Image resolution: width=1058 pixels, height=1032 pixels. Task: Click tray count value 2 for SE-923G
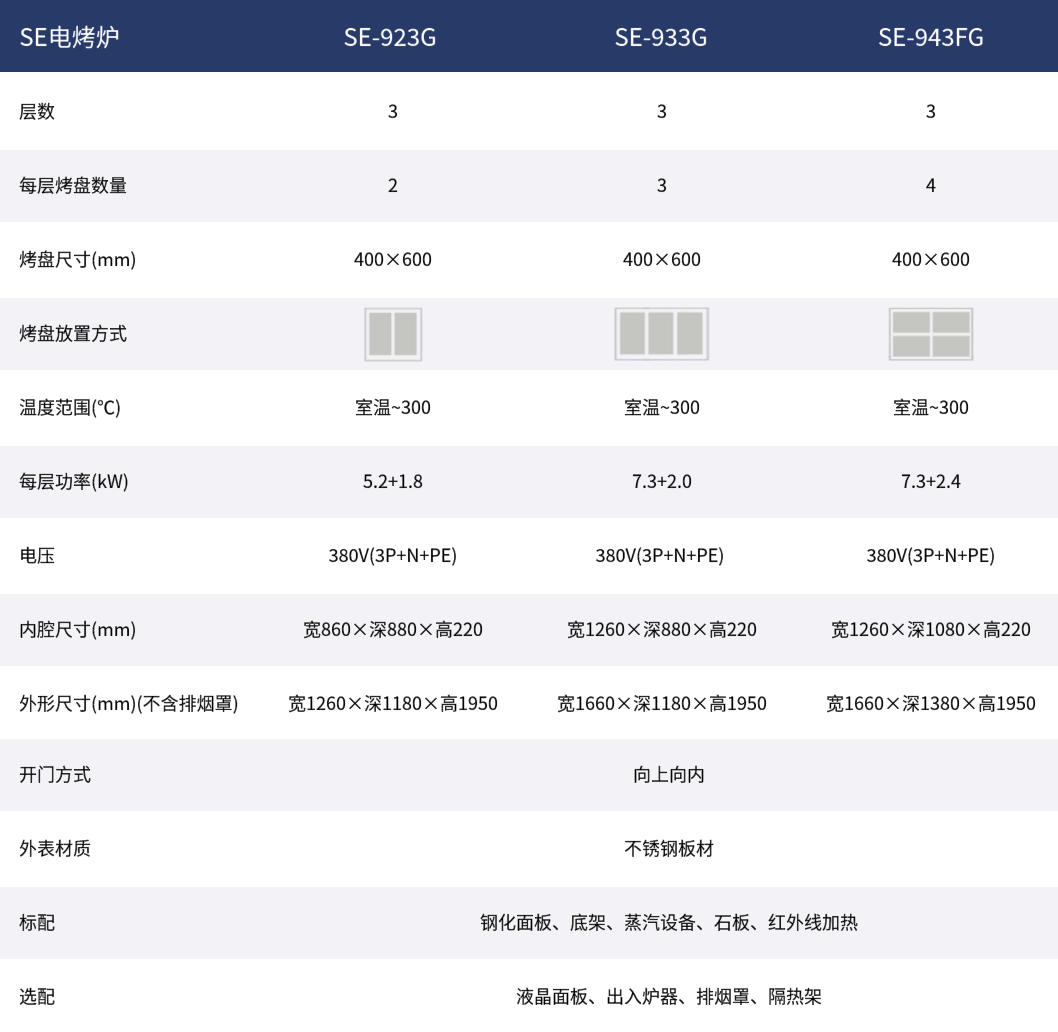click(x=393, y=186)
